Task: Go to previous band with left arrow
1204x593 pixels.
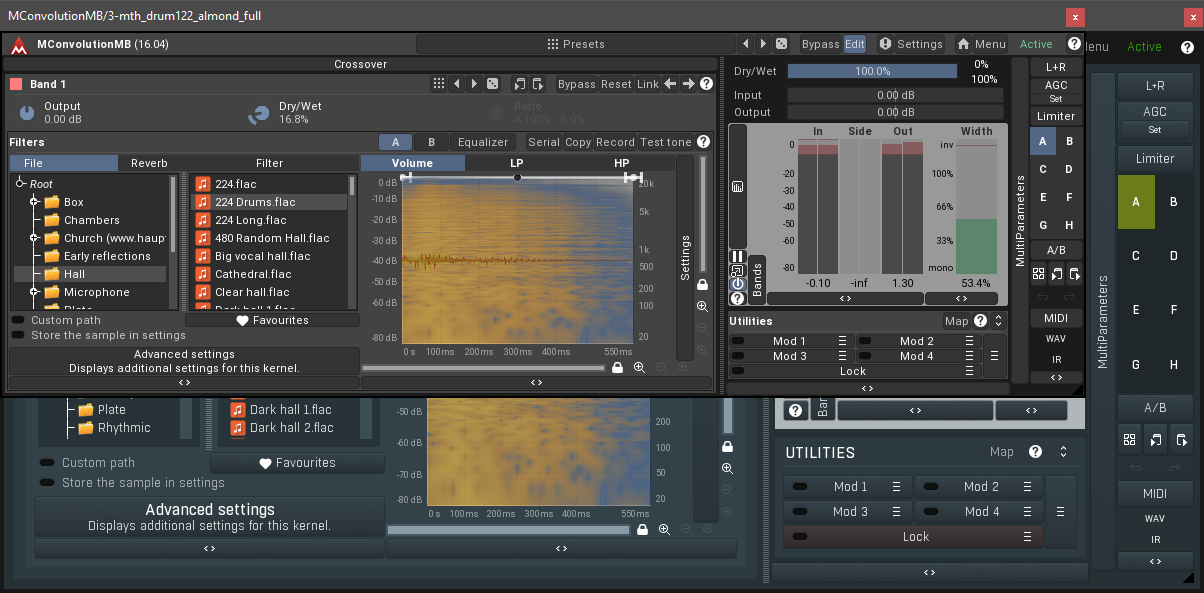Action: tap(670, 84)
